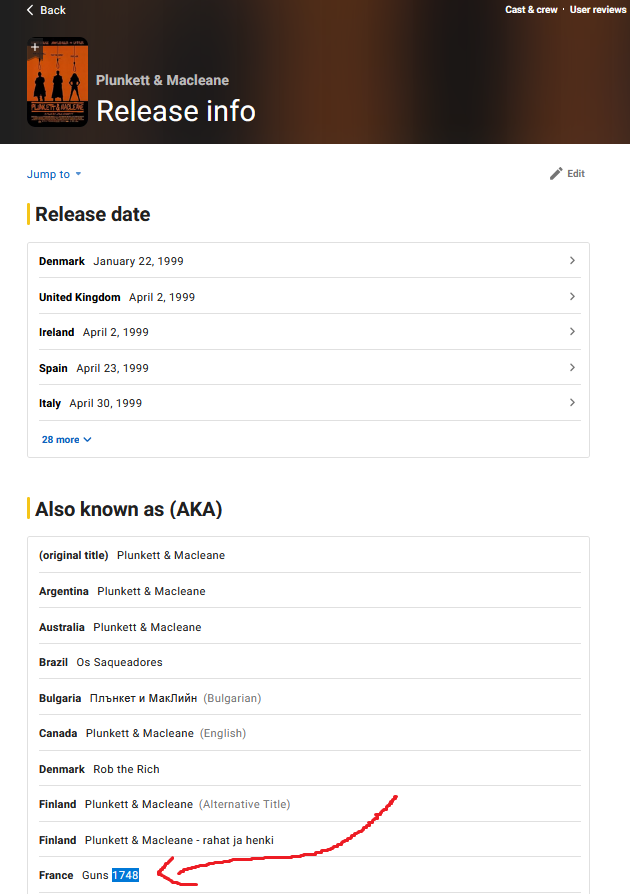Select the Bulgaria Плънкет и МакЛийн title
630x894 pixels.
[143, 698]
